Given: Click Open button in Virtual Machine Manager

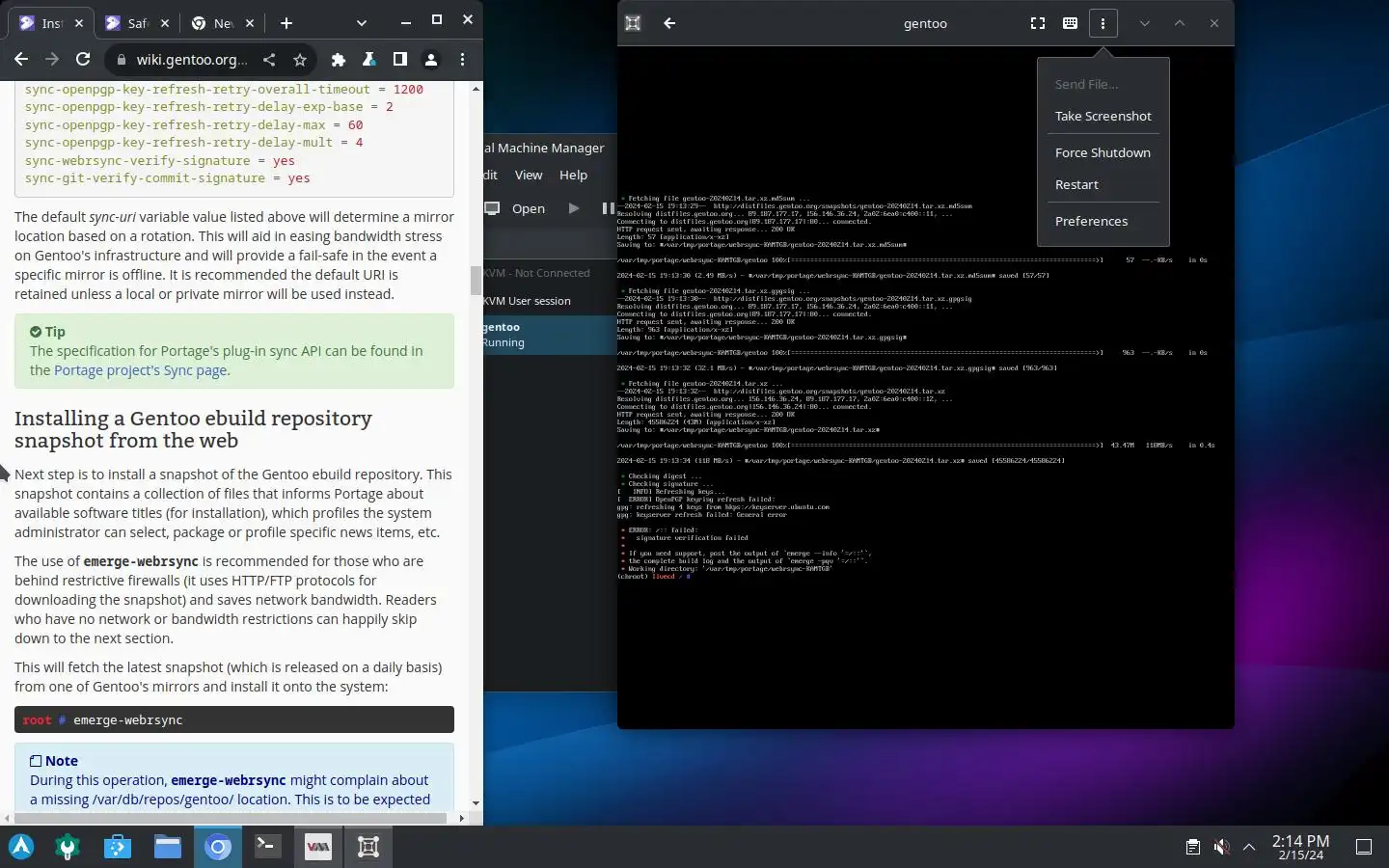Looking at the screenshot, I should click(x=516, y=208).
